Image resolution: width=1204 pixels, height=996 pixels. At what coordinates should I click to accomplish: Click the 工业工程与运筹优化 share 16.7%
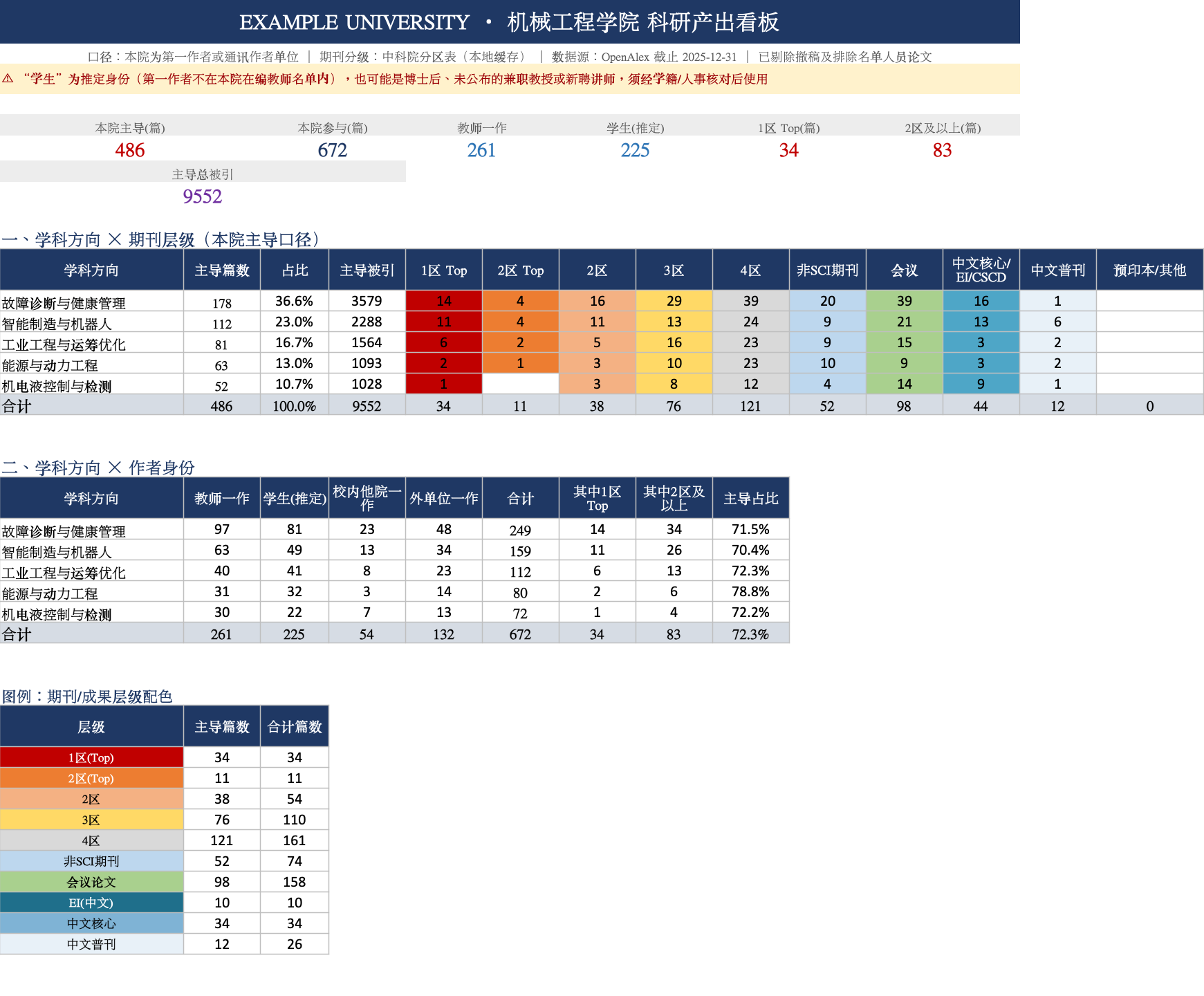(295, 342)
